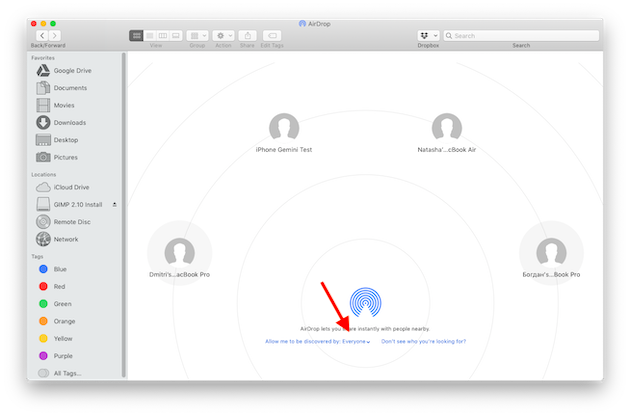Select the Purple tag
This screenshot has height=416, width=630.
coord(55,356)
